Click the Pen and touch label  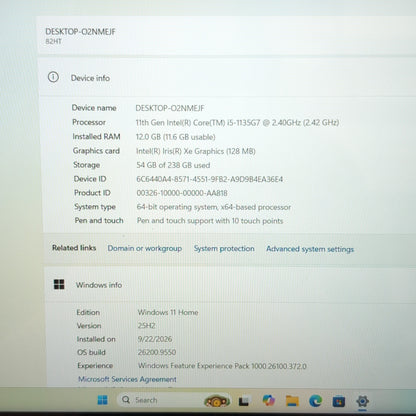(x=99, y=220)
